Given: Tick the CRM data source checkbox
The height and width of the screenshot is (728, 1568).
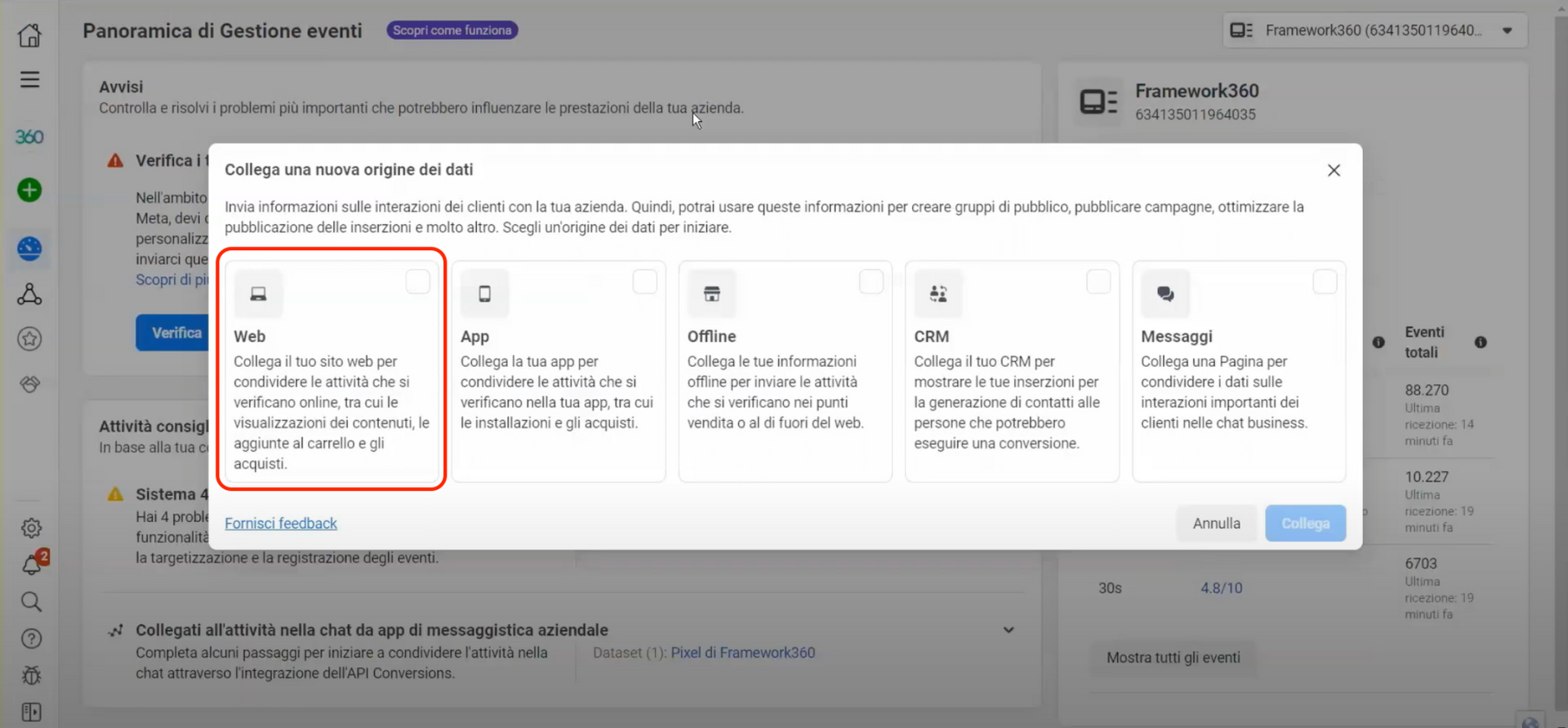Looking at the screenshot, I should coord(1098,282).
